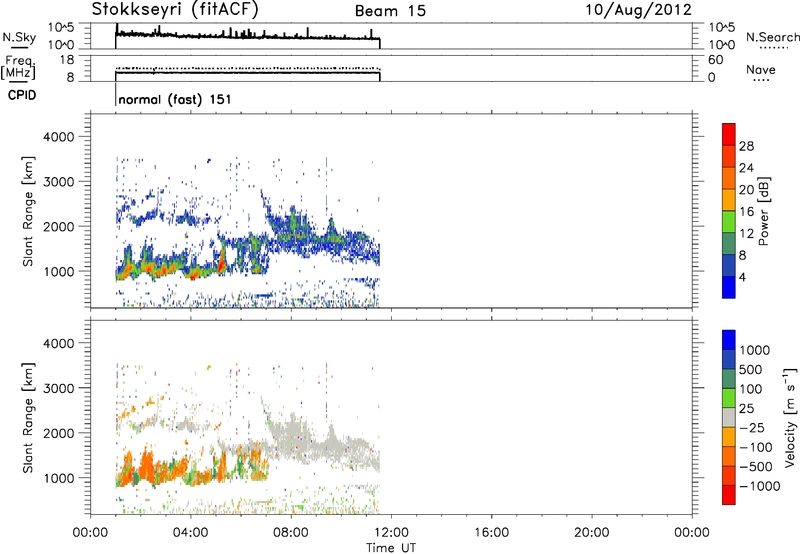The width and height of the screenshot is (800, 554).
Task: Click the 'N.Sky' legend label
Action: 19,37
